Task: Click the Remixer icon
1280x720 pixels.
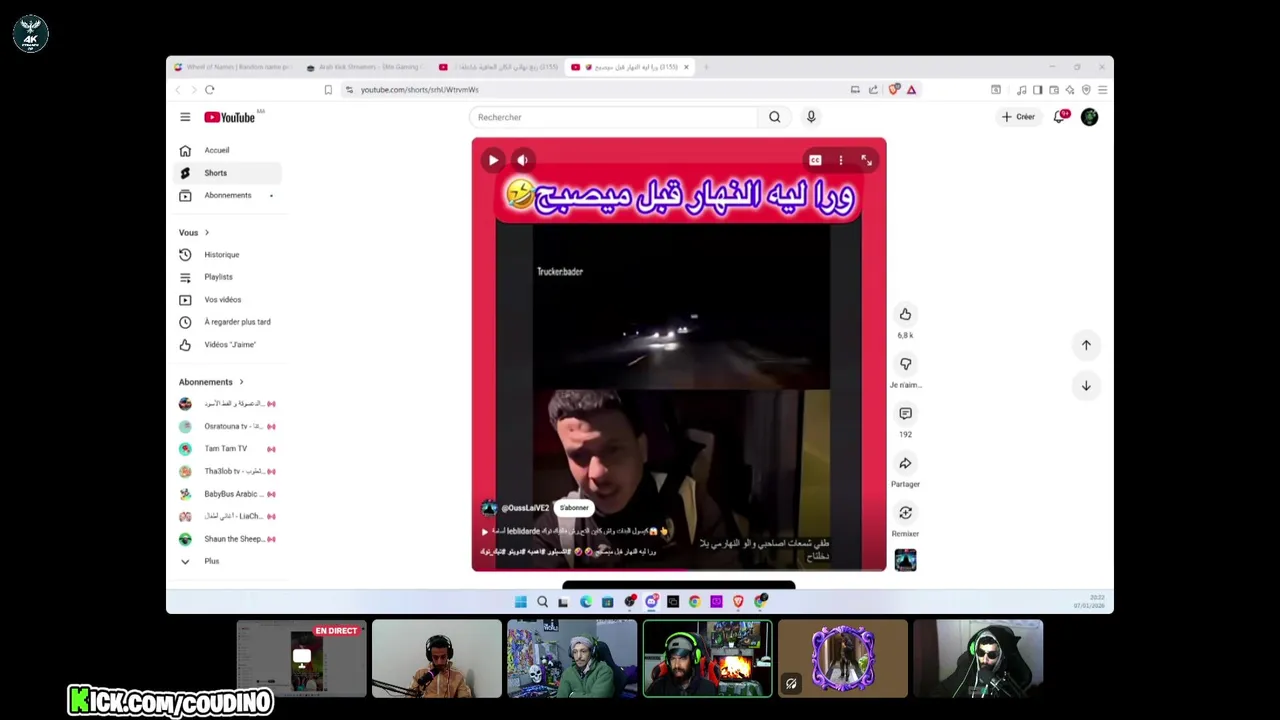Action: (x=905, y=513)
